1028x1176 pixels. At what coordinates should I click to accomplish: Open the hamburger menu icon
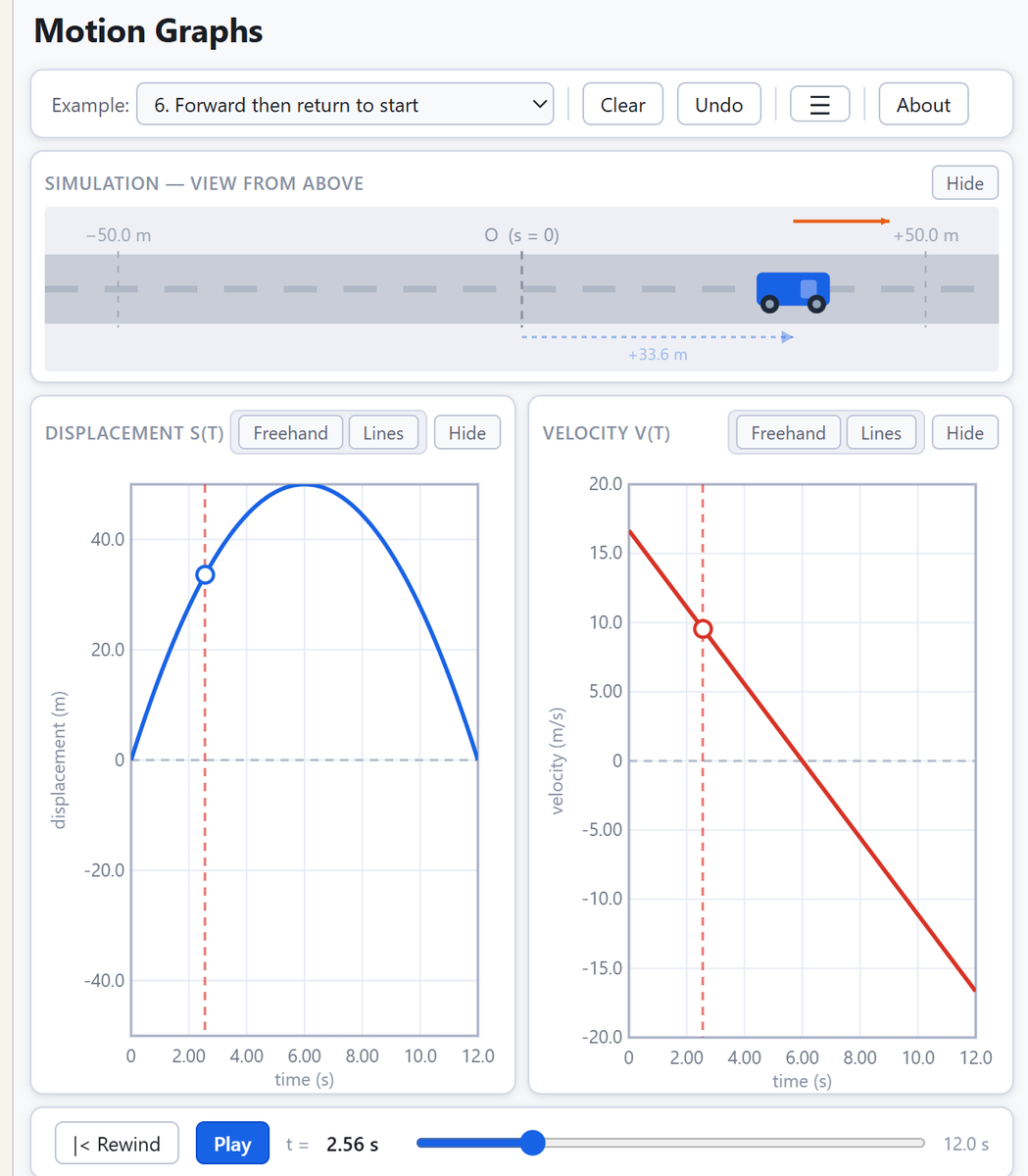819,105
